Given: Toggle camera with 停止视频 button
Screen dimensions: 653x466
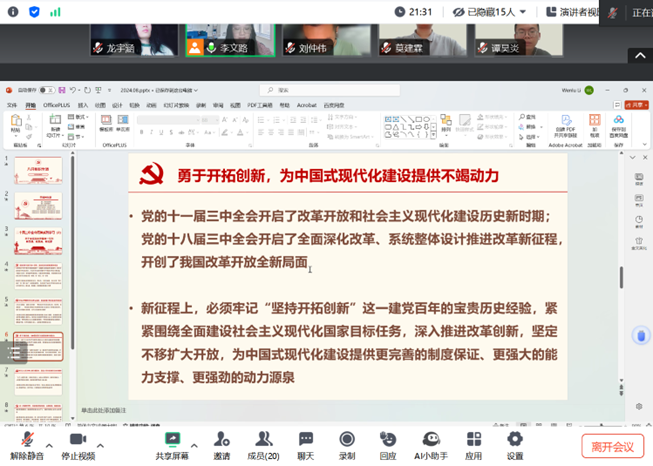Looking at the screenshot, I should click(78, 441).
